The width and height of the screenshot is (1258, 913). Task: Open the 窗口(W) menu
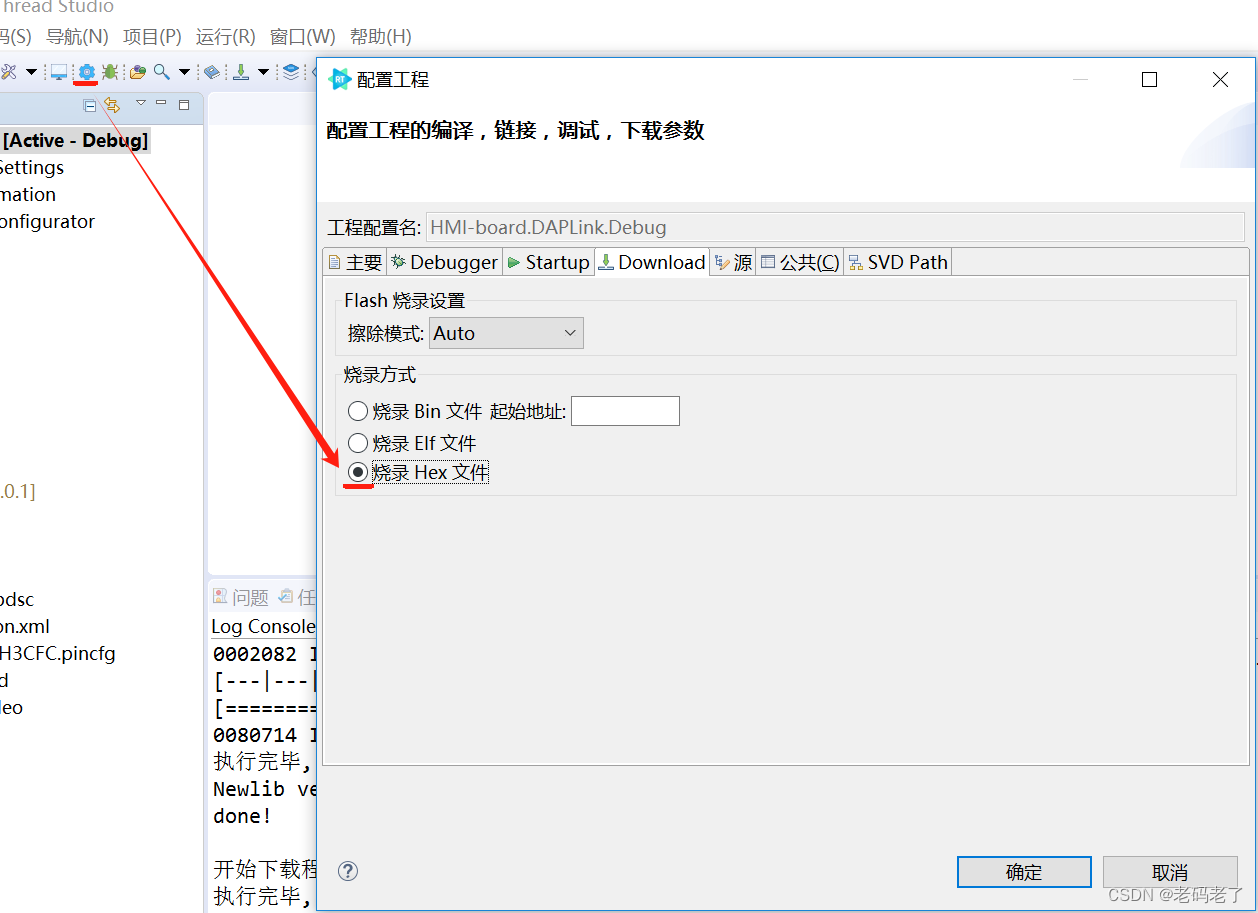pos(301,37)
